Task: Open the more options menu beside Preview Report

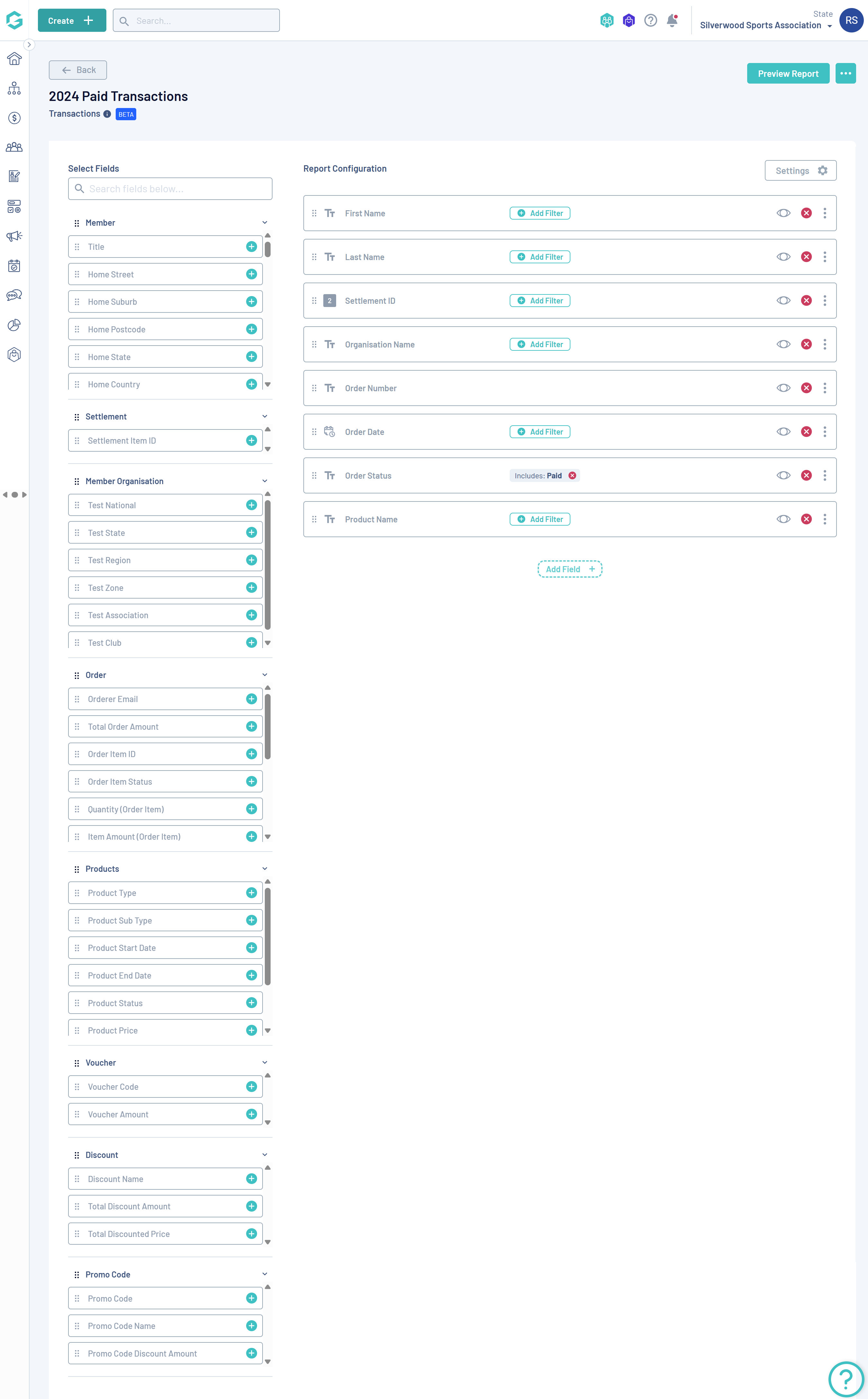Action: [x=845, y=74]
